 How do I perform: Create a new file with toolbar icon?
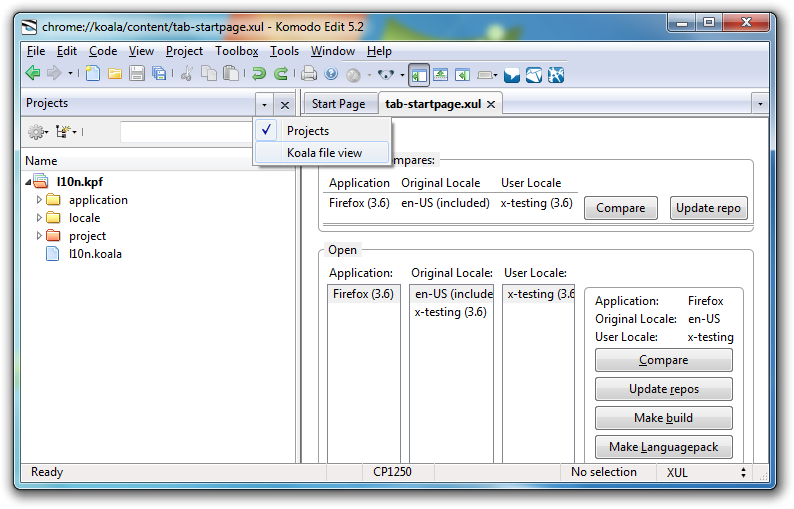pyautogui.click(x=93, y=74)
